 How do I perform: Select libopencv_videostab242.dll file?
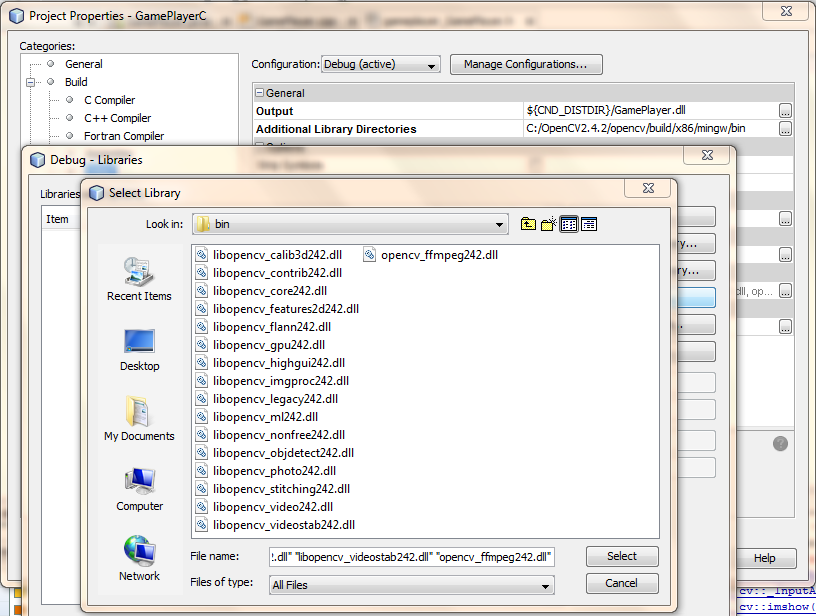click(x=284, y=525)
